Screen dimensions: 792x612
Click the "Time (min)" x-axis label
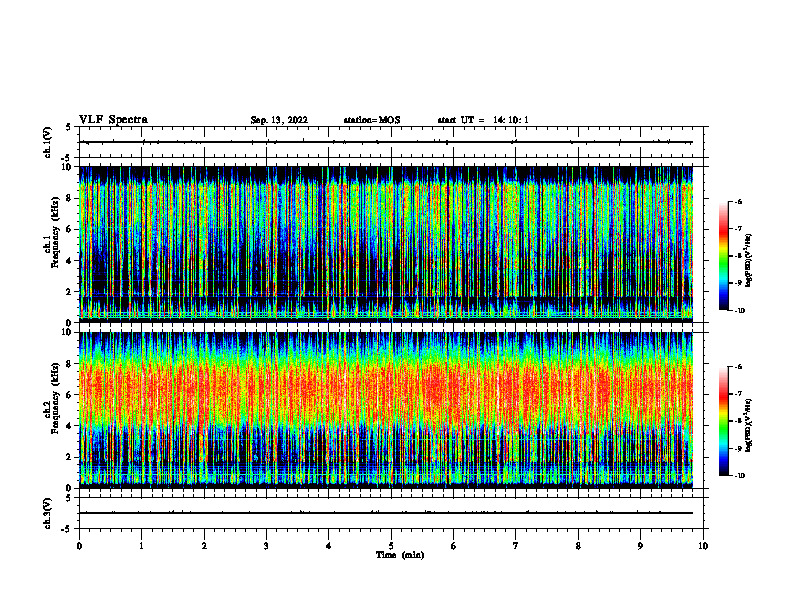(x=400, y=555)
